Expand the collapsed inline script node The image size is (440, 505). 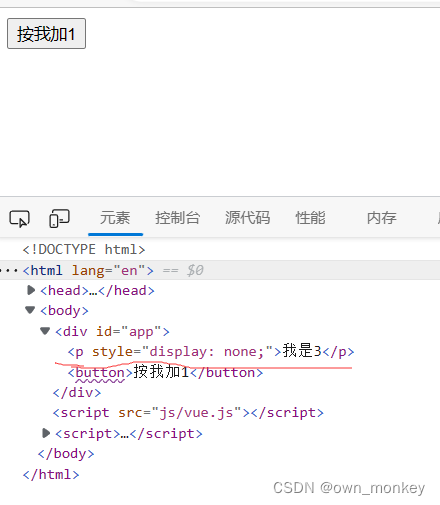(46, 433)
